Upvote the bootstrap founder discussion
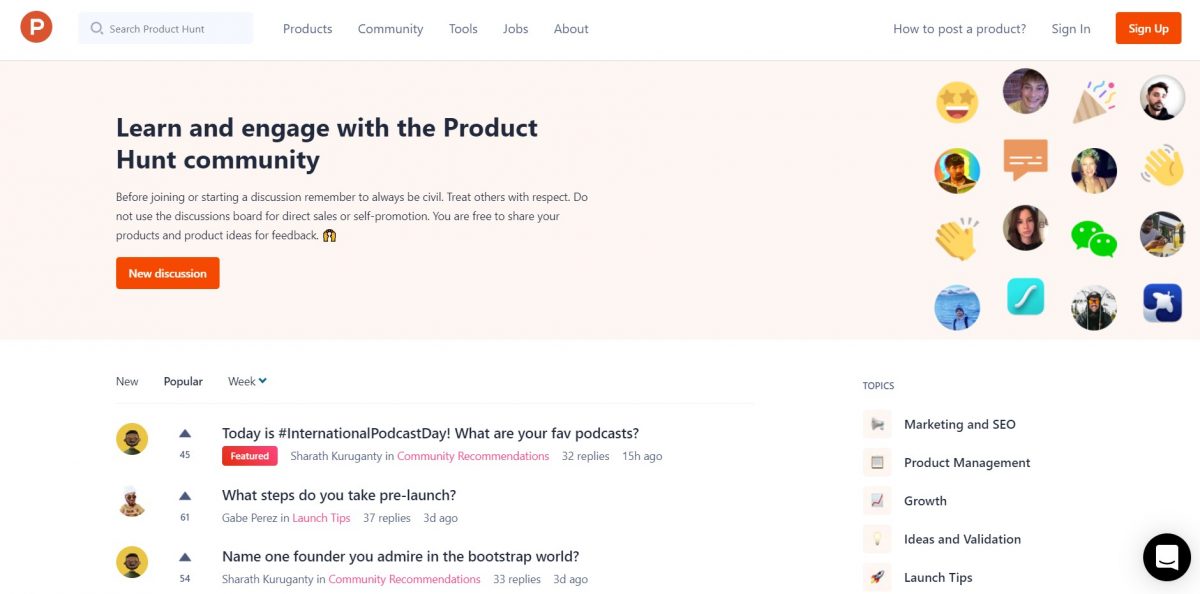 [x=185, y=557]
